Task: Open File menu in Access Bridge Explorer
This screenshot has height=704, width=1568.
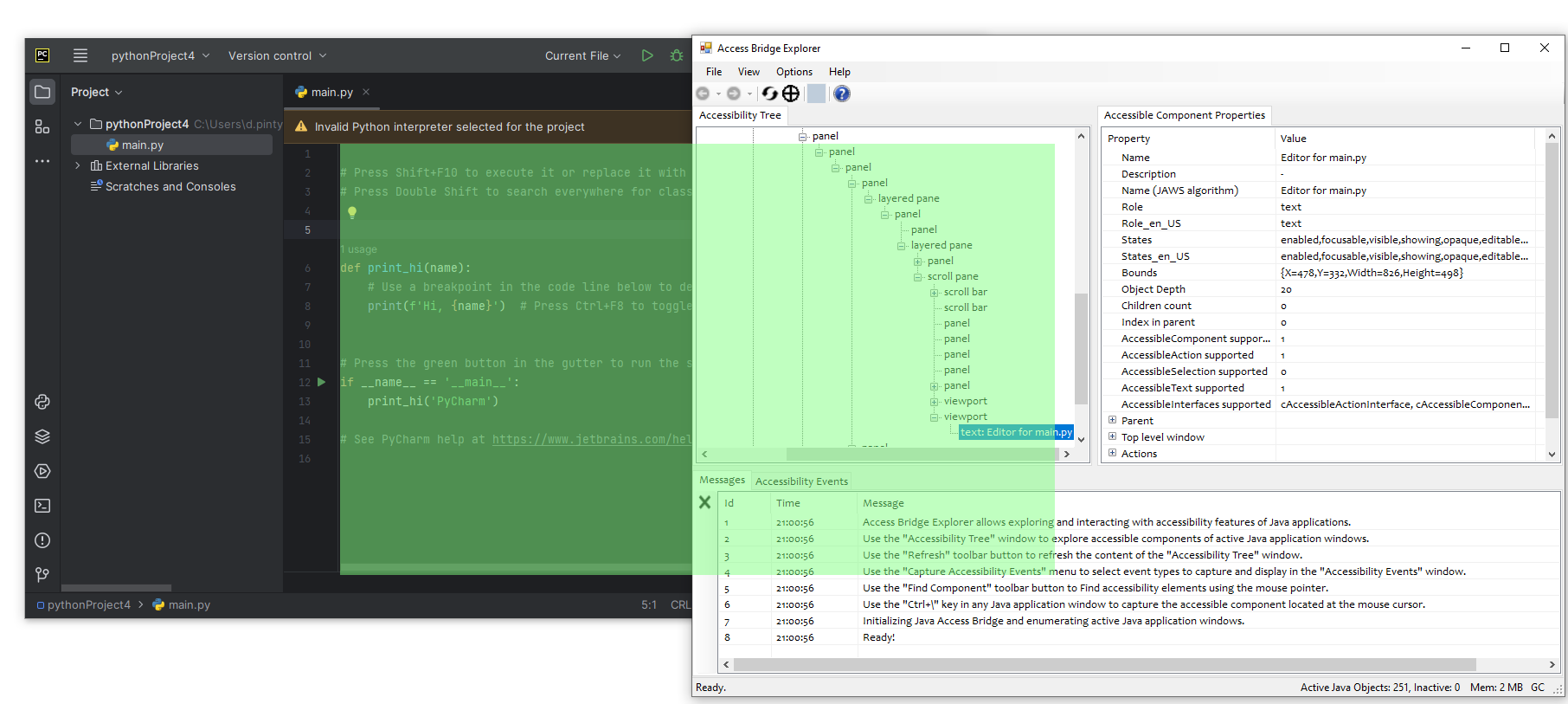Action: coord(714,72)
